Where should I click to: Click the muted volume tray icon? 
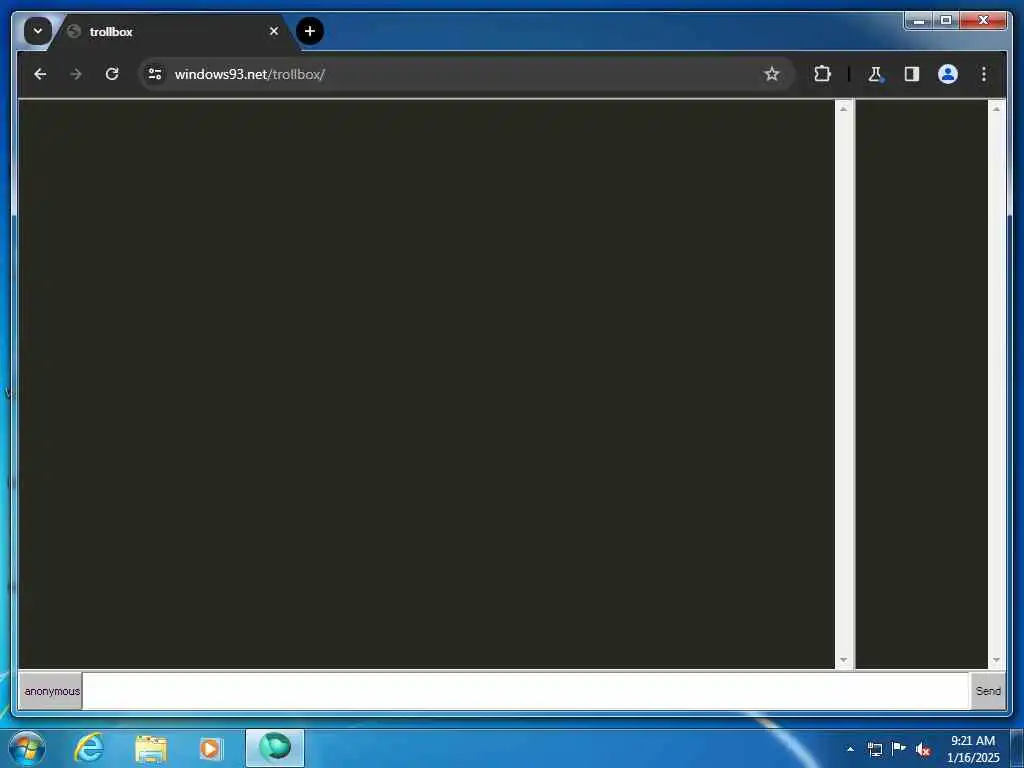coord(923,749)
